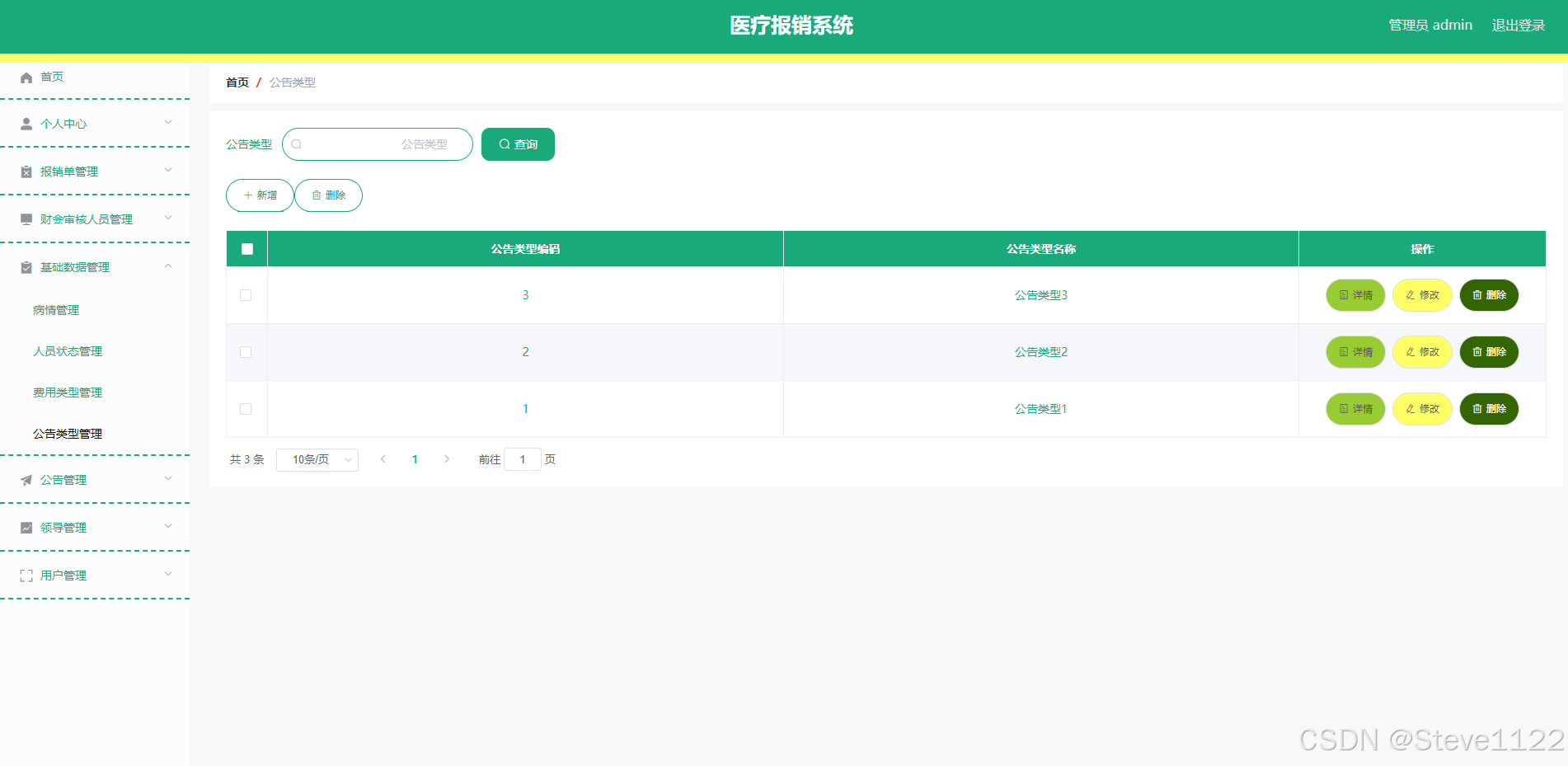The height and width of the screenshot is (766, 1568).
Task: Open 病情管理 submenu item
Action: [x=56, y=310]
